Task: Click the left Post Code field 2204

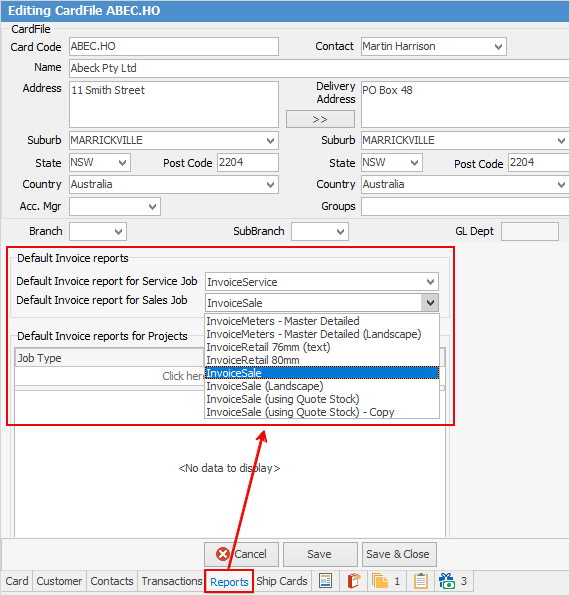Action: pos(248,163)
